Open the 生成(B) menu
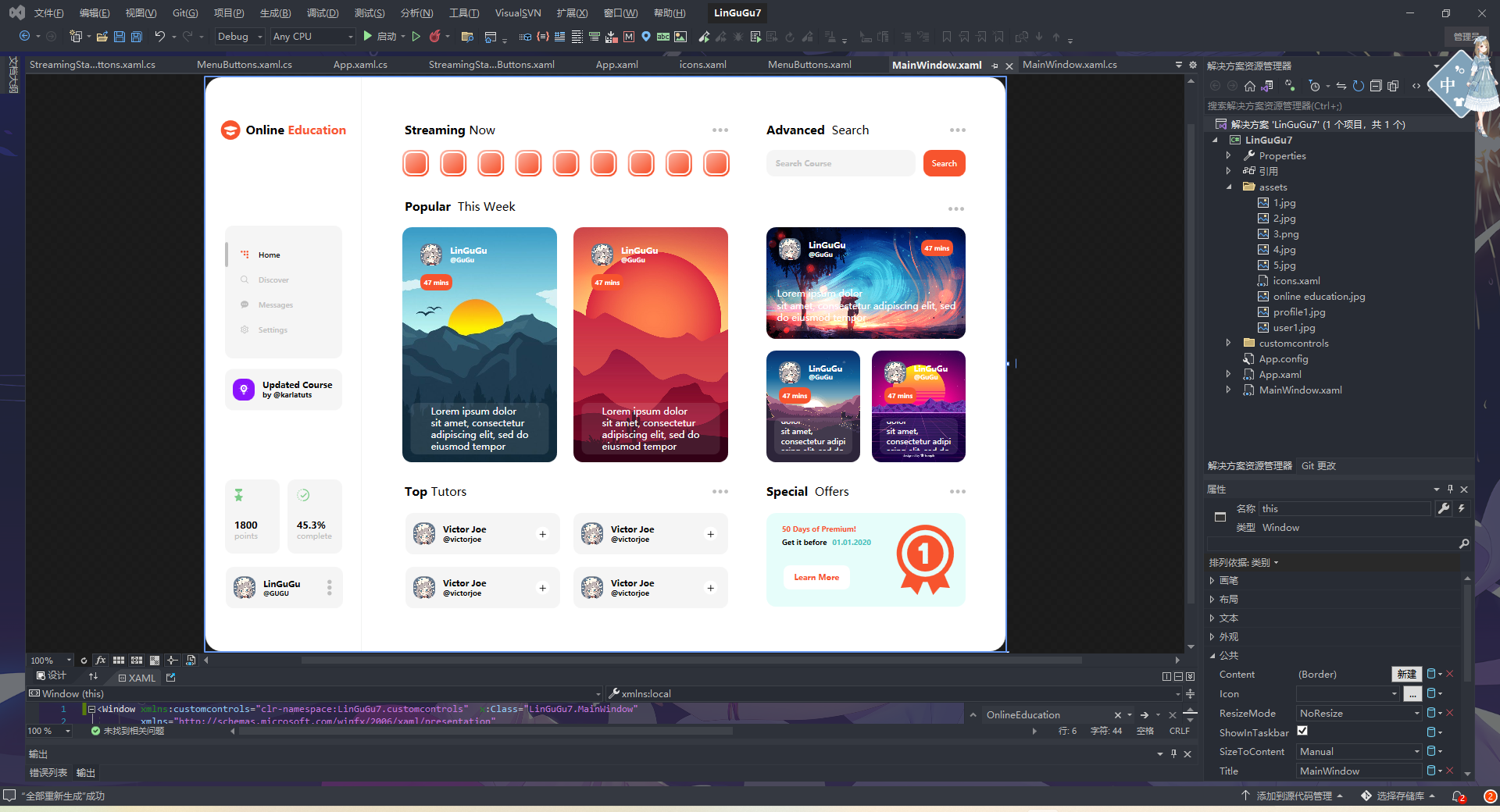1500x812 pixels. coord(275,12)
